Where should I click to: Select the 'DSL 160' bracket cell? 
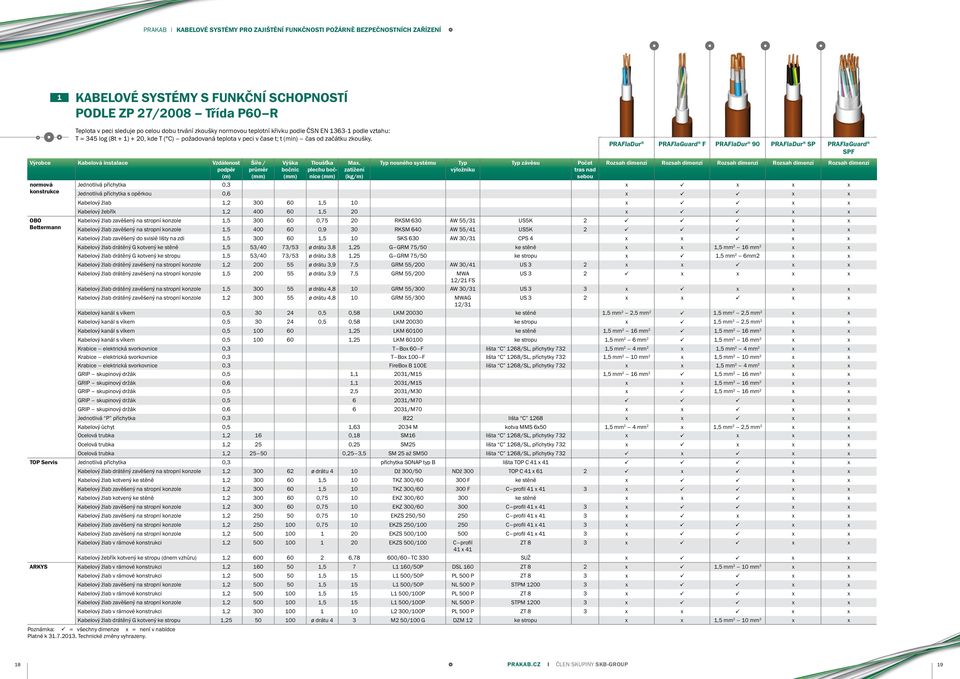coord(462,567)
